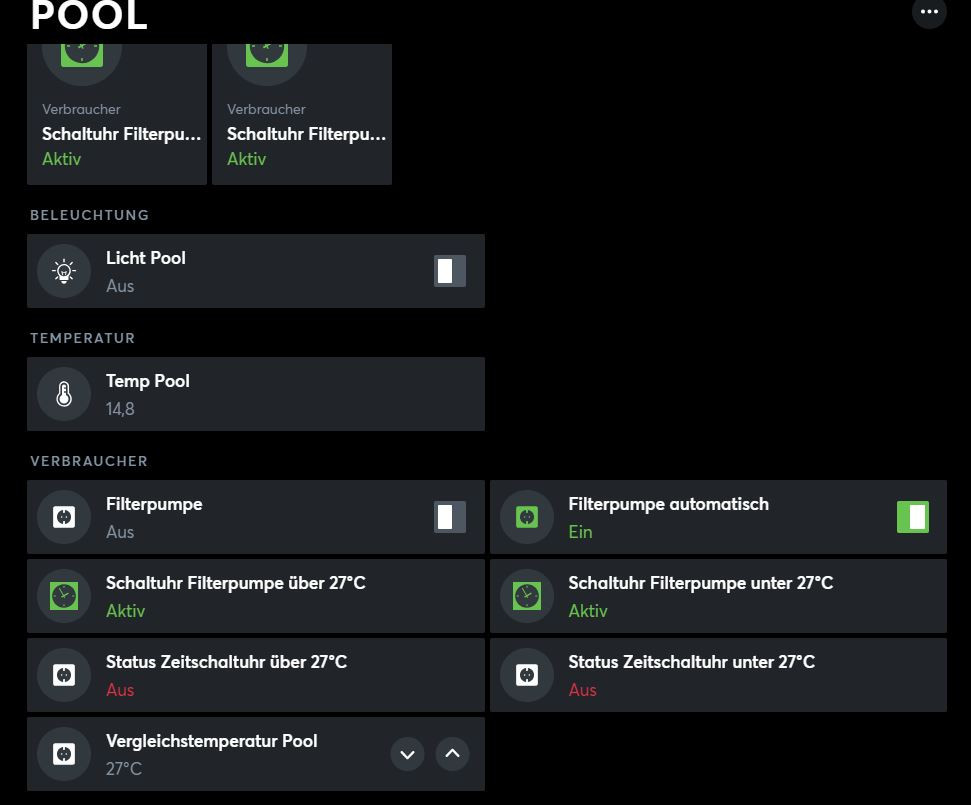Select the Temp Pool label

[x=148, y=381]
